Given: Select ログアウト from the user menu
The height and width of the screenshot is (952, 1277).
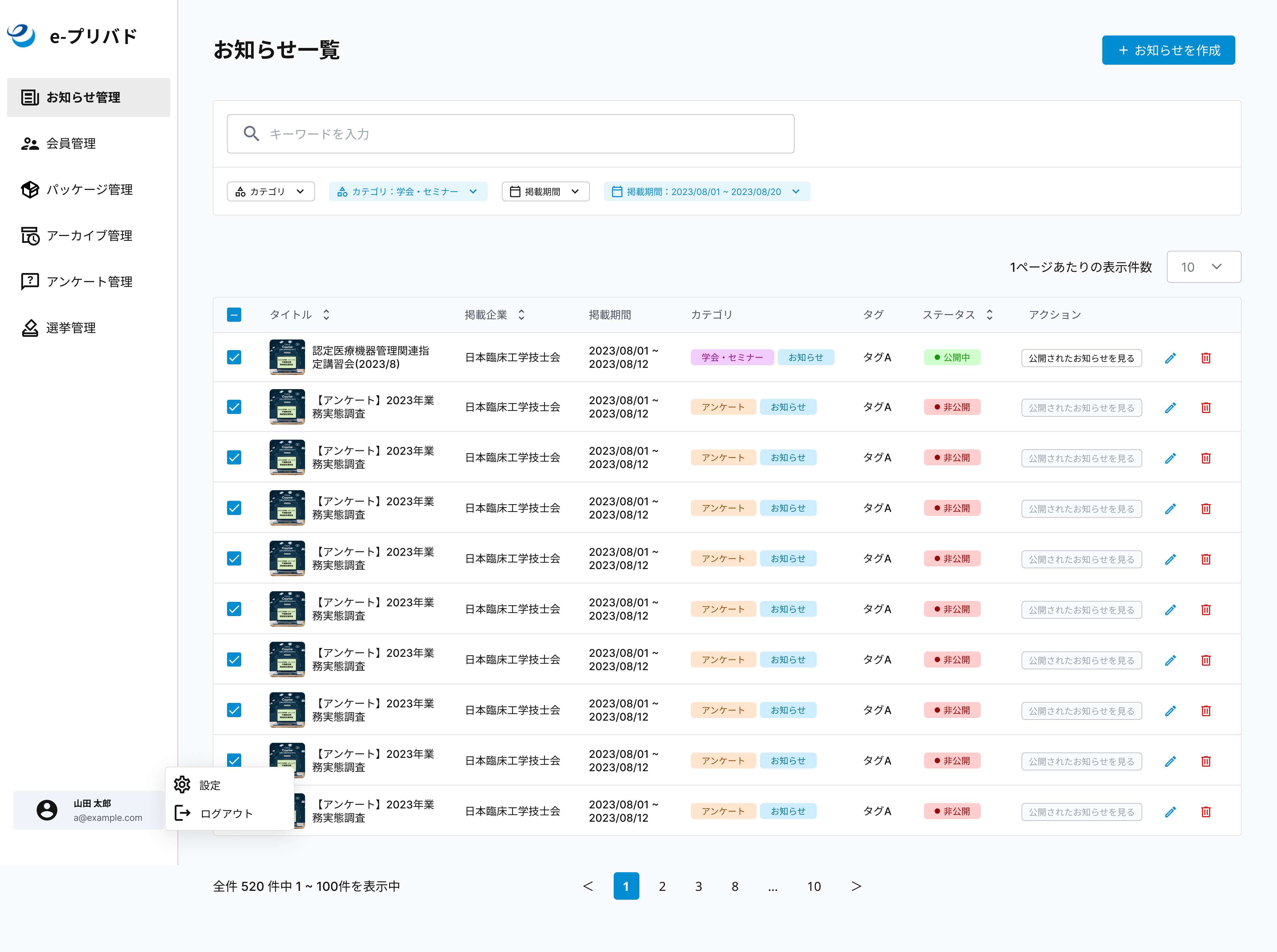Looking at the screenshot, I should (x=226, y=813).
